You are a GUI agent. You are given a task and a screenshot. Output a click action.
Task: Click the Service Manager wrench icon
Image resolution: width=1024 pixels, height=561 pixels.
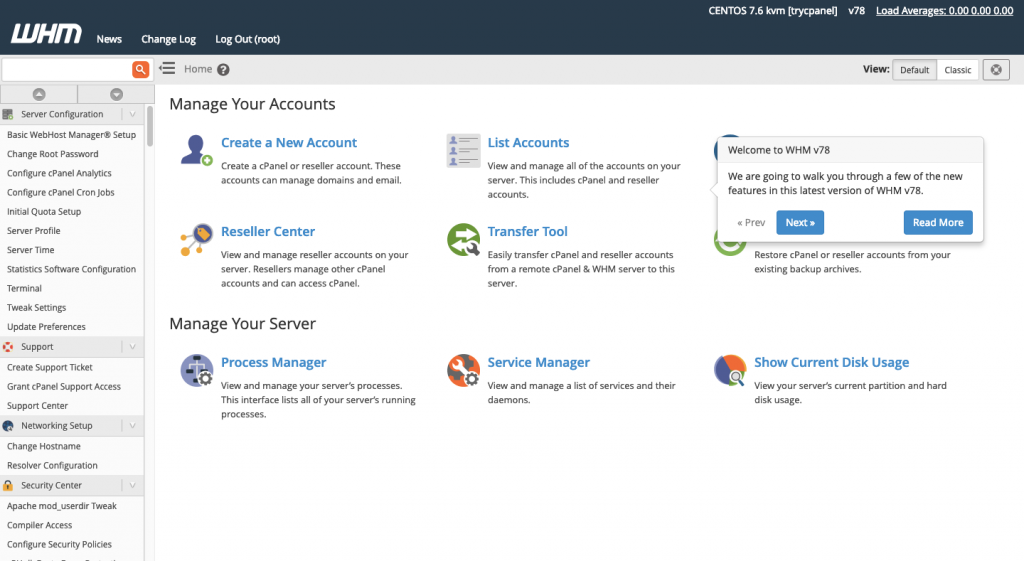463,370
